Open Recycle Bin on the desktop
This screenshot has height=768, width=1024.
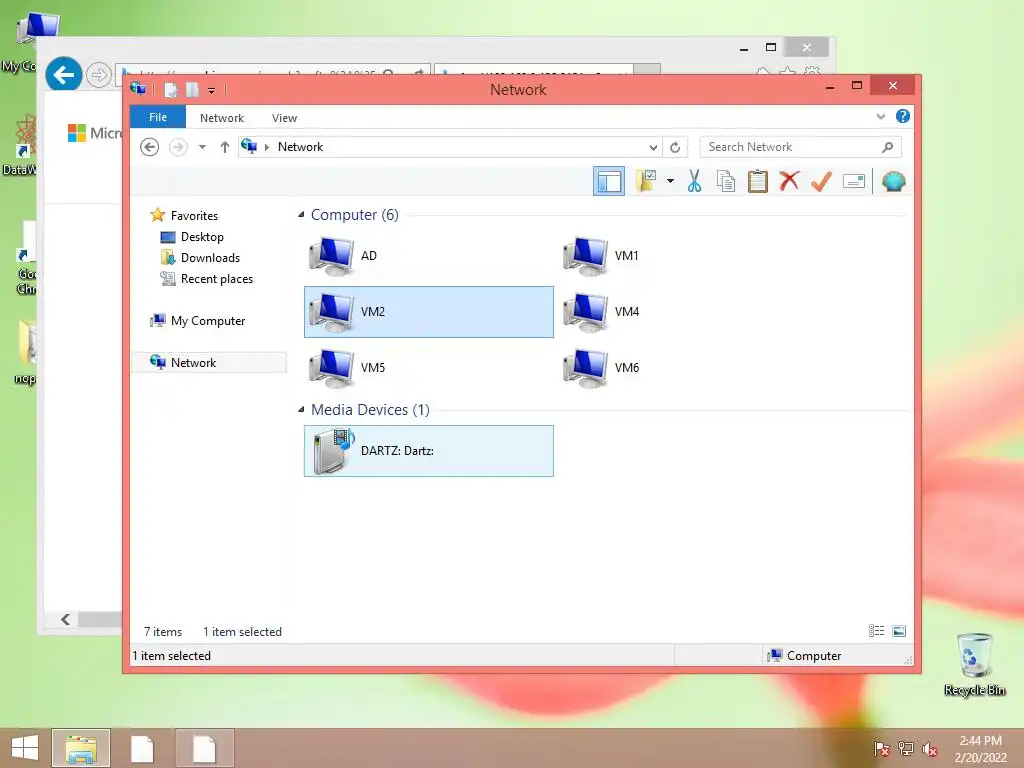974,664
